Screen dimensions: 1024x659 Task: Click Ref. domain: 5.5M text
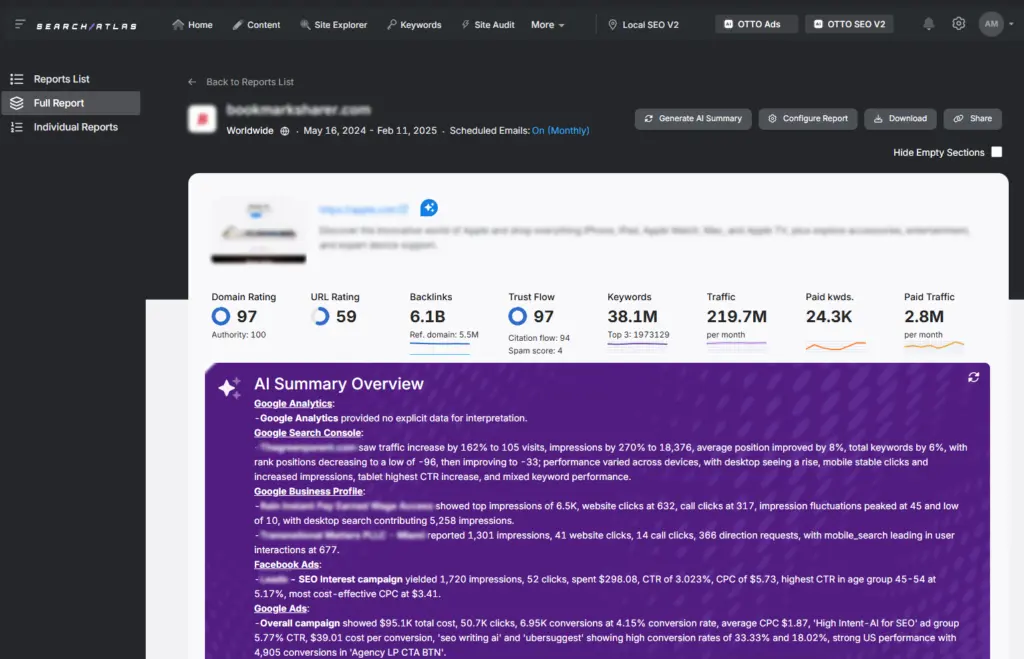[x=444, y=335]
